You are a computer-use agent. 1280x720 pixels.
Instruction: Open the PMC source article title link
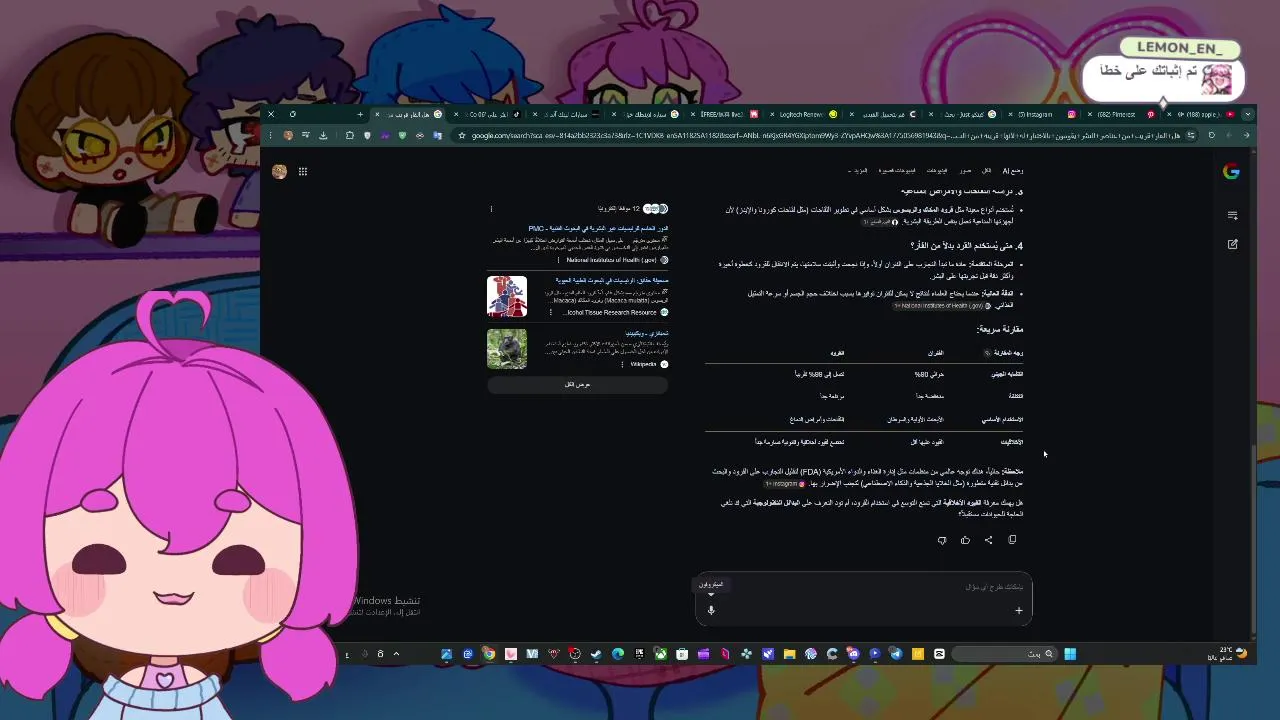click(598, 229)
